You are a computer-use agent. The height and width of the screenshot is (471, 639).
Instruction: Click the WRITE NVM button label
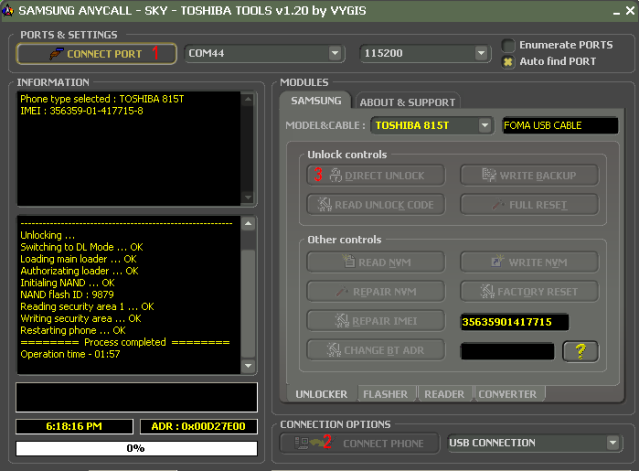click(538, 262)
